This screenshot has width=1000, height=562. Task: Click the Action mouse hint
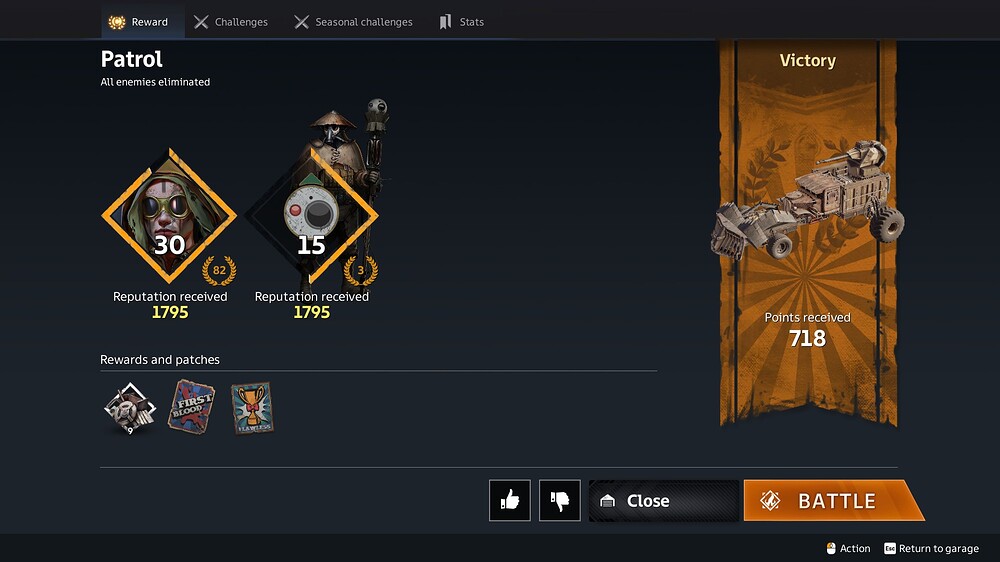[x=848, y=549]
